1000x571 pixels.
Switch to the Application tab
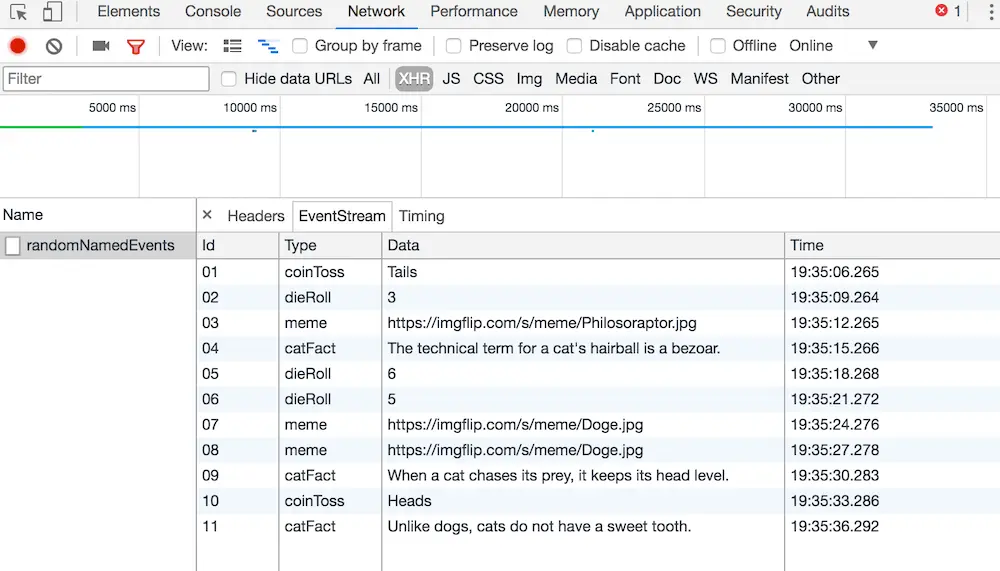coord(663,11)
